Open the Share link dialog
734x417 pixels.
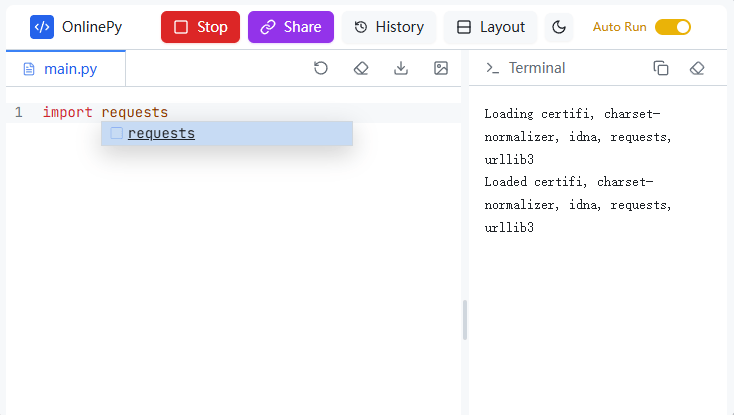click(x=291, y=27)
